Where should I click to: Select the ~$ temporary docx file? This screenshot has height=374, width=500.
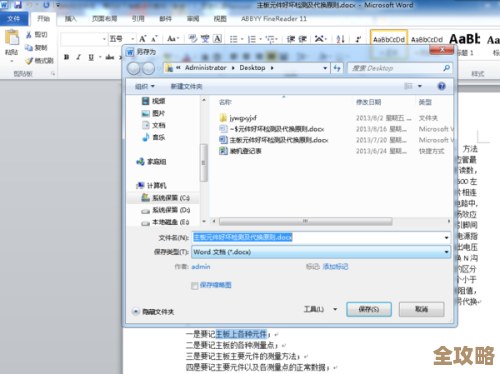tap(272, 129)
